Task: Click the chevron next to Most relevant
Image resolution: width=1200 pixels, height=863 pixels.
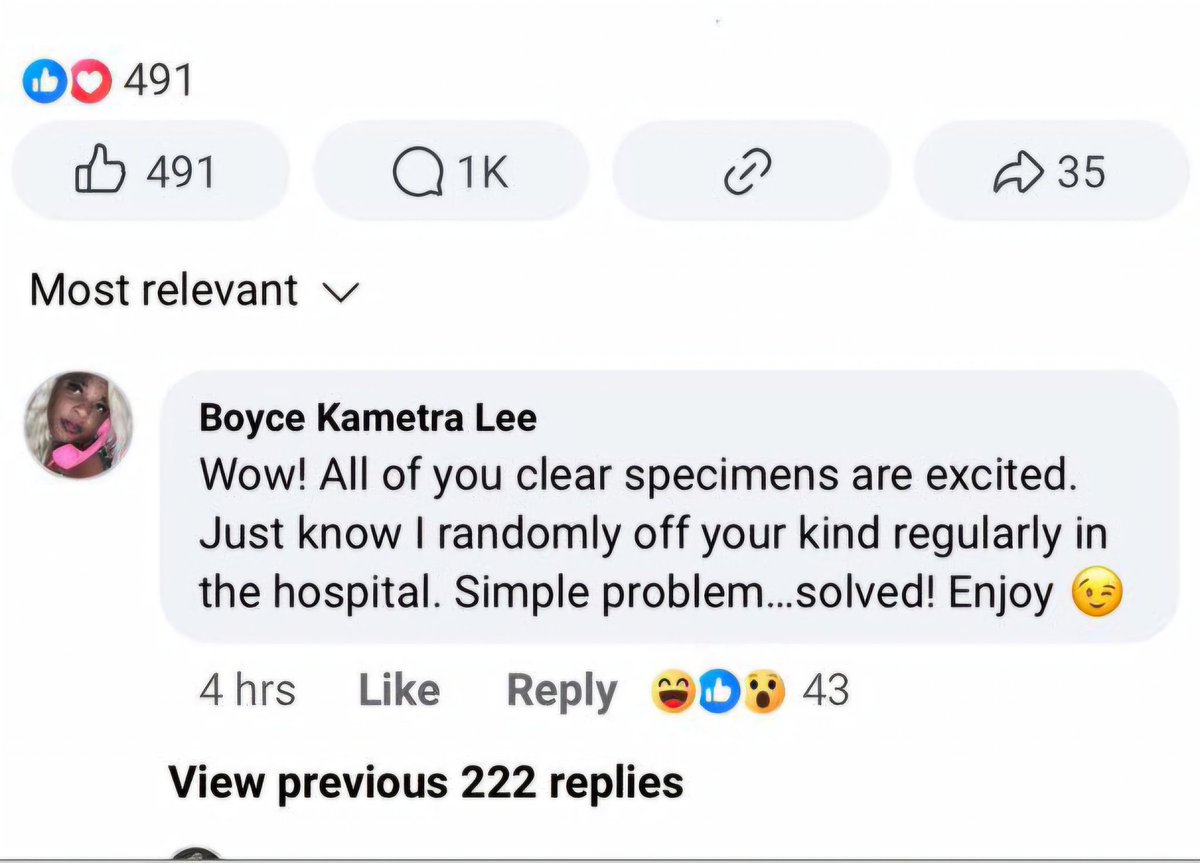Action: click(342, 291)
